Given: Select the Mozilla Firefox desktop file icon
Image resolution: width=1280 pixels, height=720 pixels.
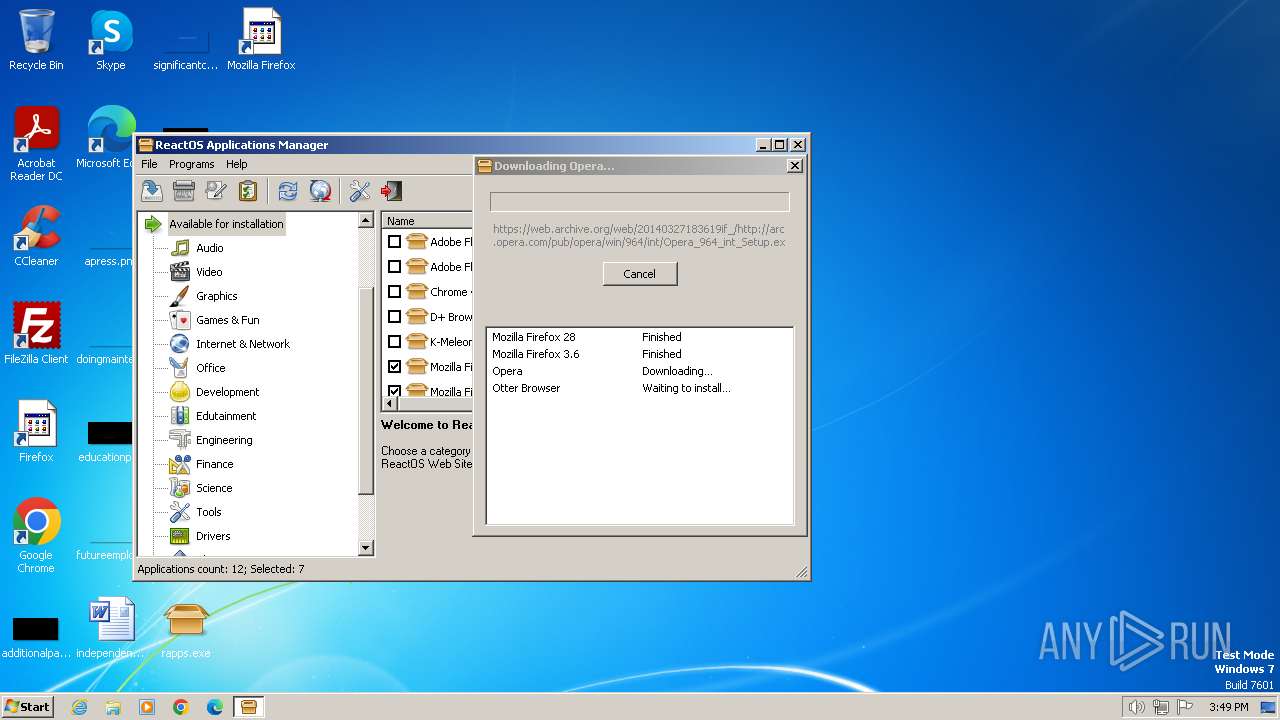Looking at the screenshot, I should coord(261,40).
